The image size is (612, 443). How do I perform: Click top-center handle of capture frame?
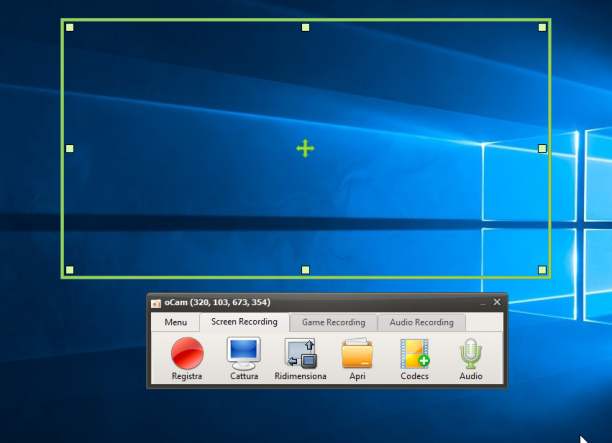tap(306, 27)
